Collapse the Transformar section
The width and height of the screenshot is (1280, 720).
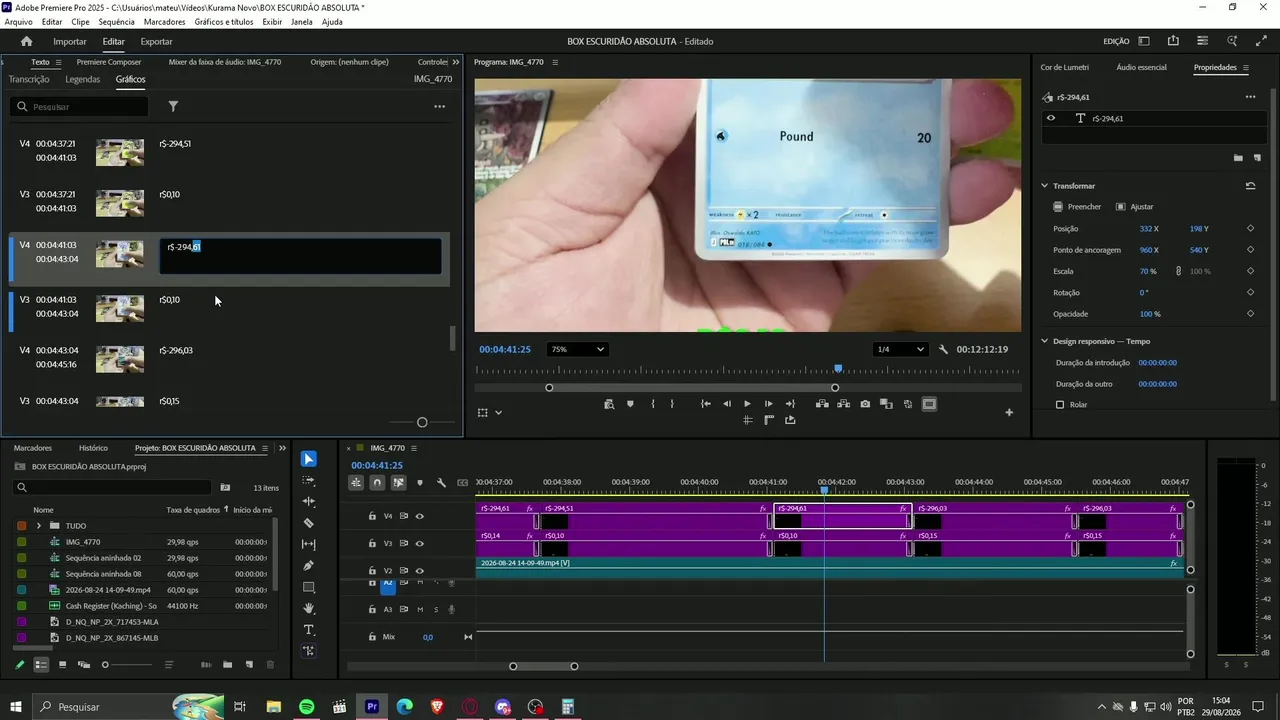pyautogui.click(x=1045, y=186)
